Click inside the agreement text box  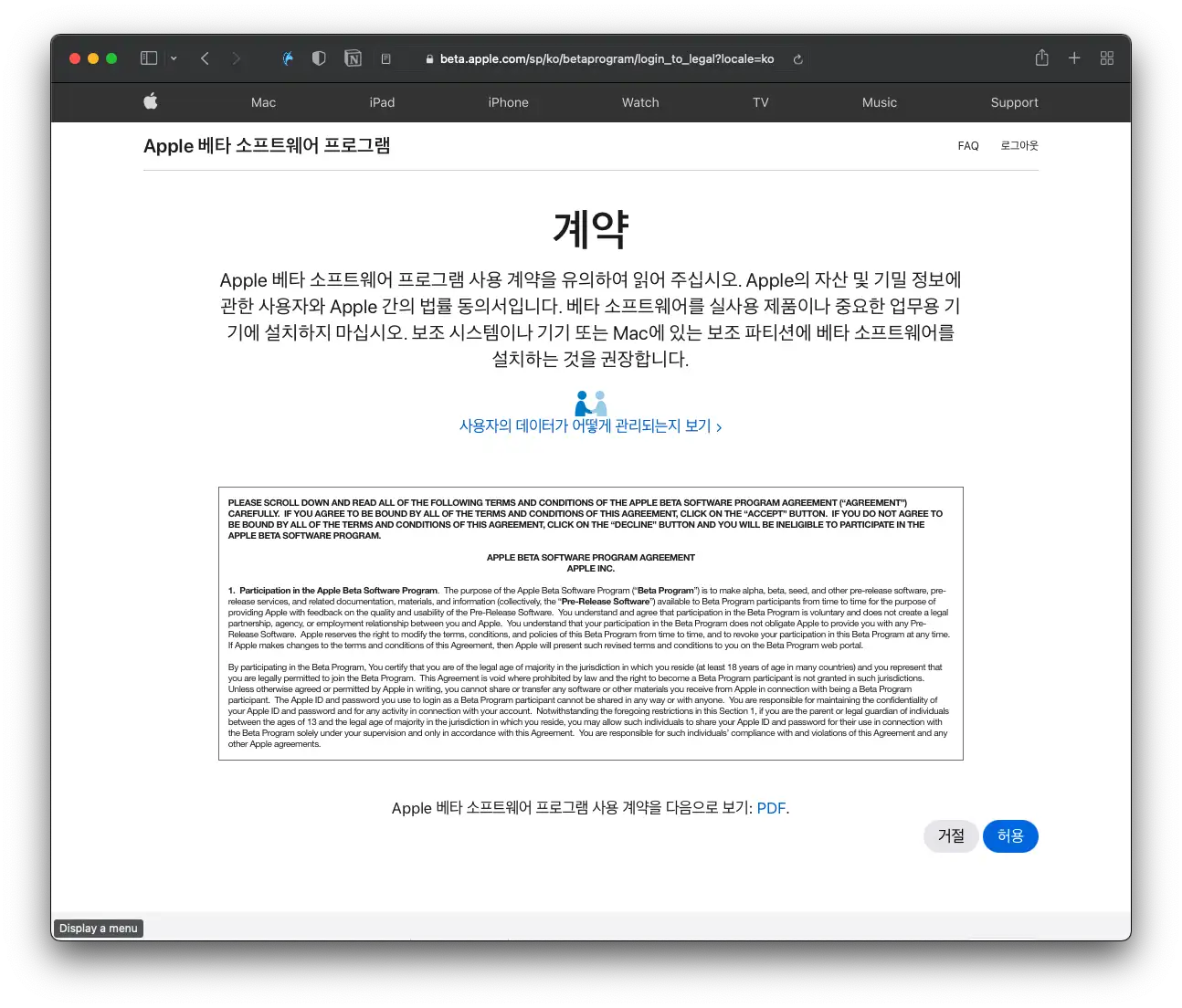click(591, 624)
